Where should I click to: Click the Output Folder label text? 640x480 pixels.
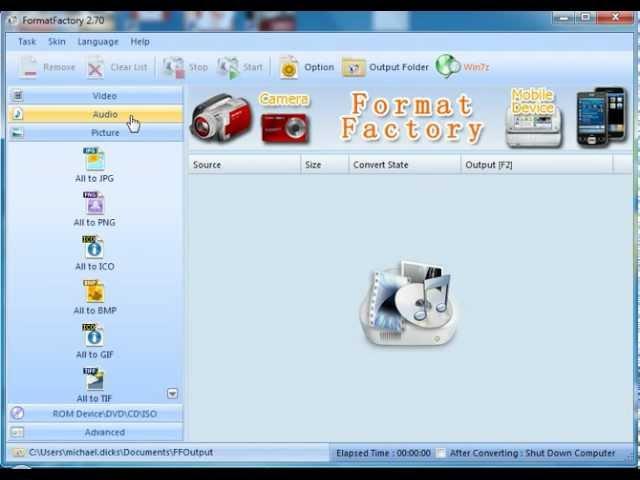399,67
